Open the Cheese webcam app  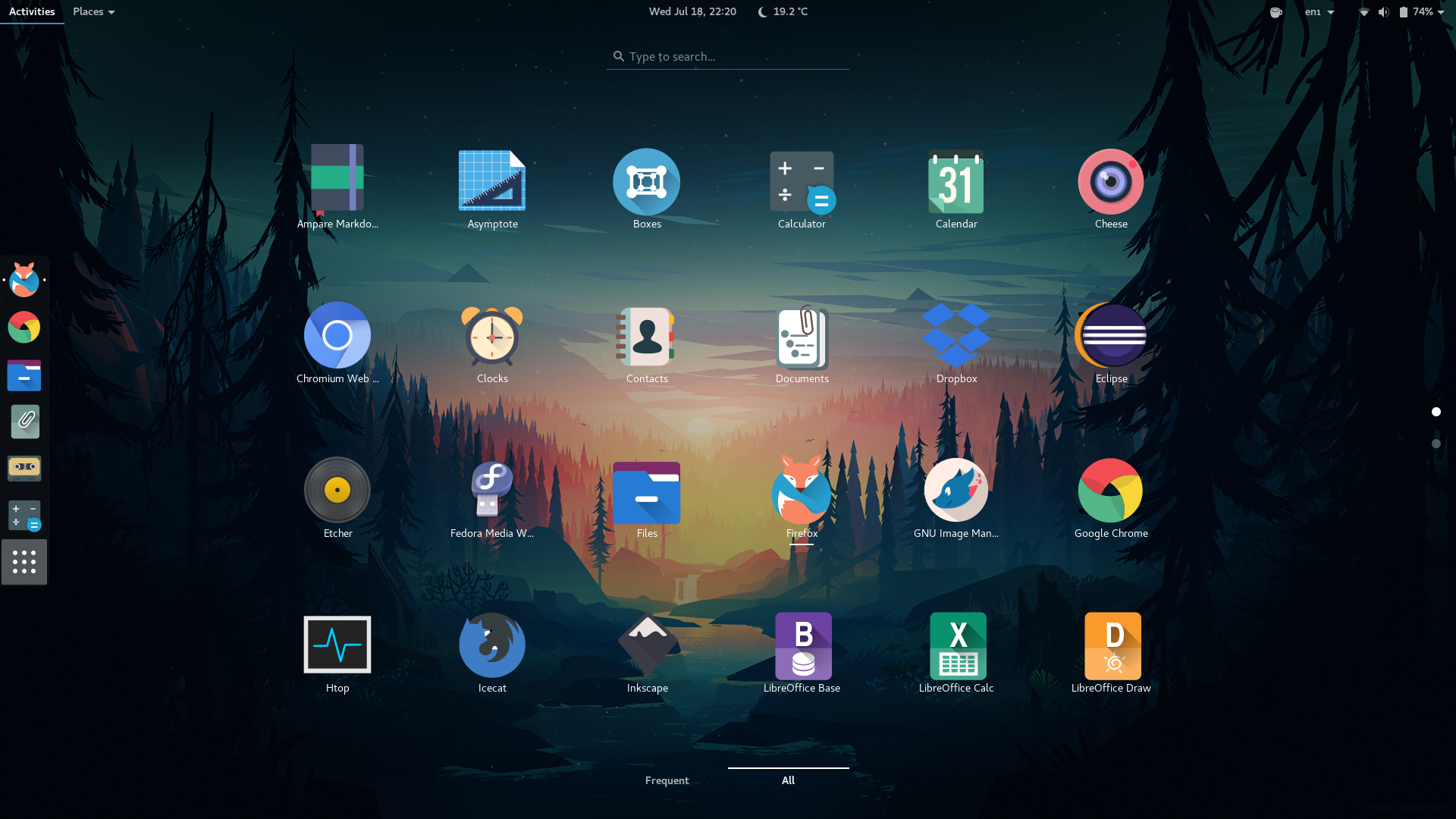click(x=1111, y=182)
